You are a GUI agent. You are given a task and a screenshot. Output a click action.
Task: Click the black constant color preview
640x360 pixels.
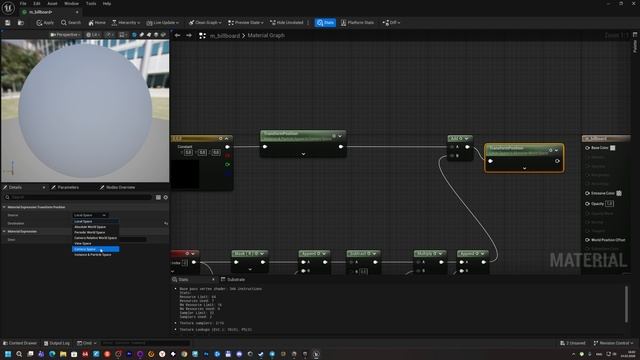[x=186, y=174]
